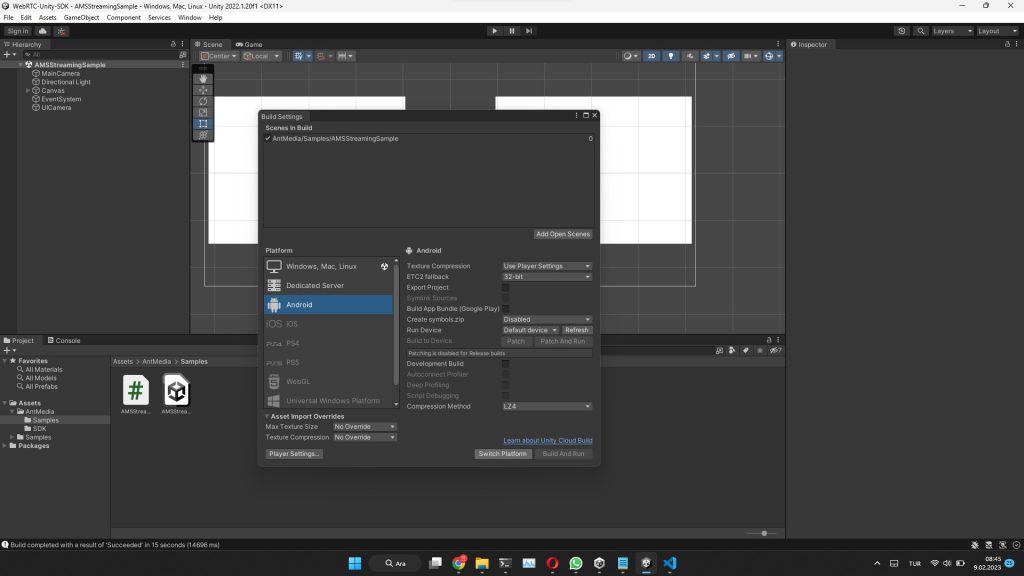Click the Play button
The image size is (1024, 576).
coord(494,31)
